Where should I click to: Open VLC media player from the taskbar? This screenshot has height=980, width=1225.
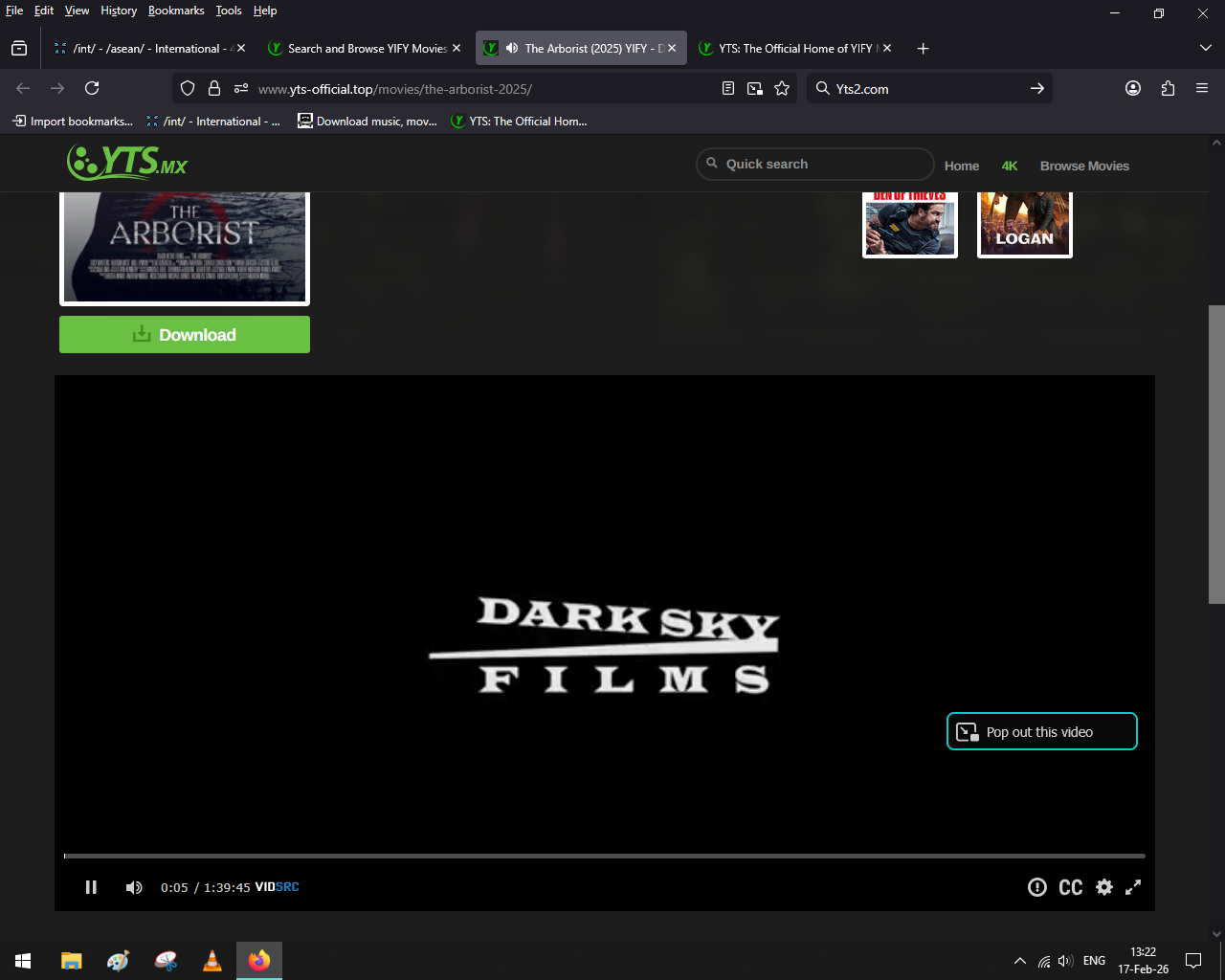(212, 961)
